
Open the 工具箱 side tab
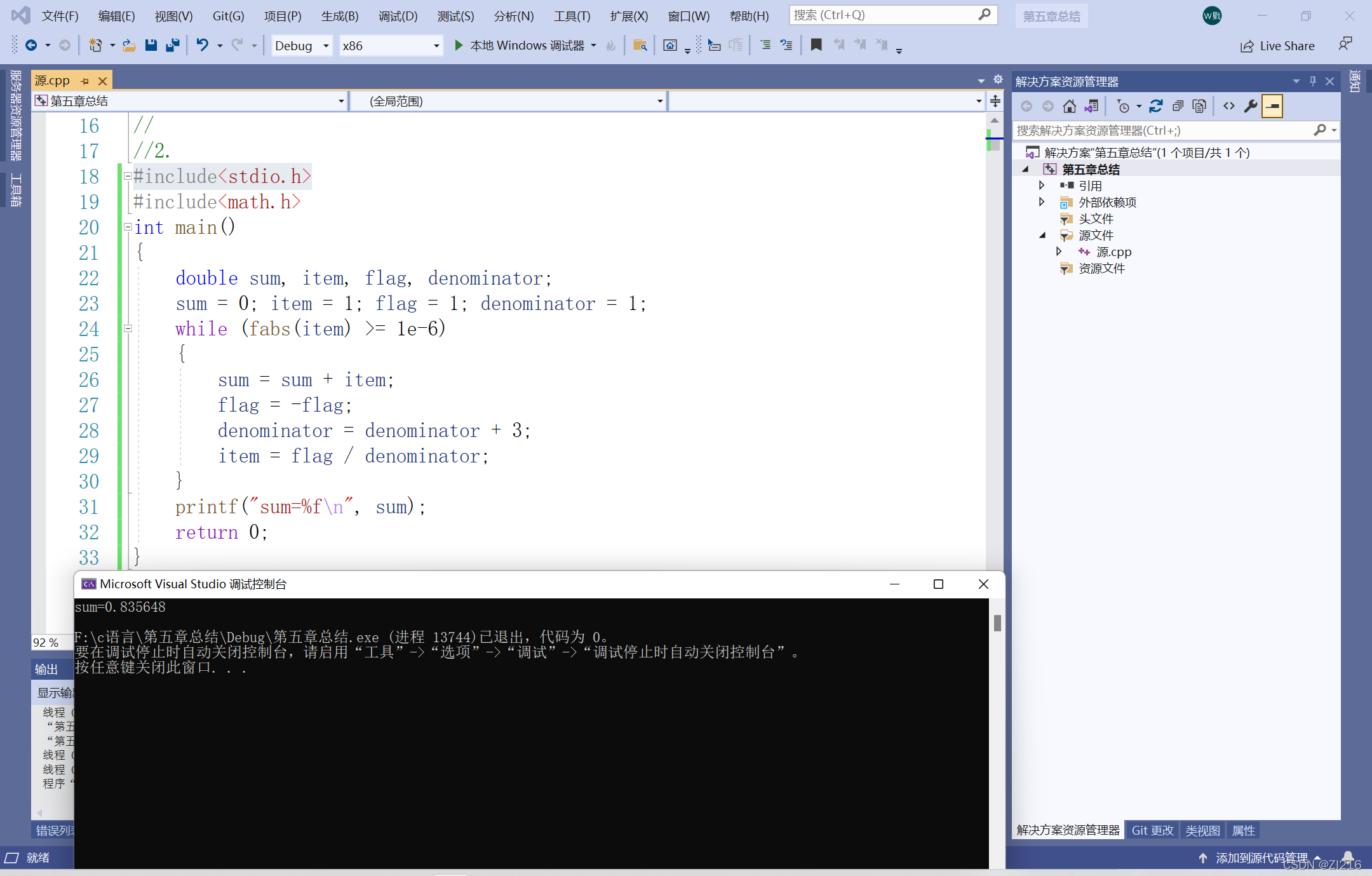click(x=16, y=189)
